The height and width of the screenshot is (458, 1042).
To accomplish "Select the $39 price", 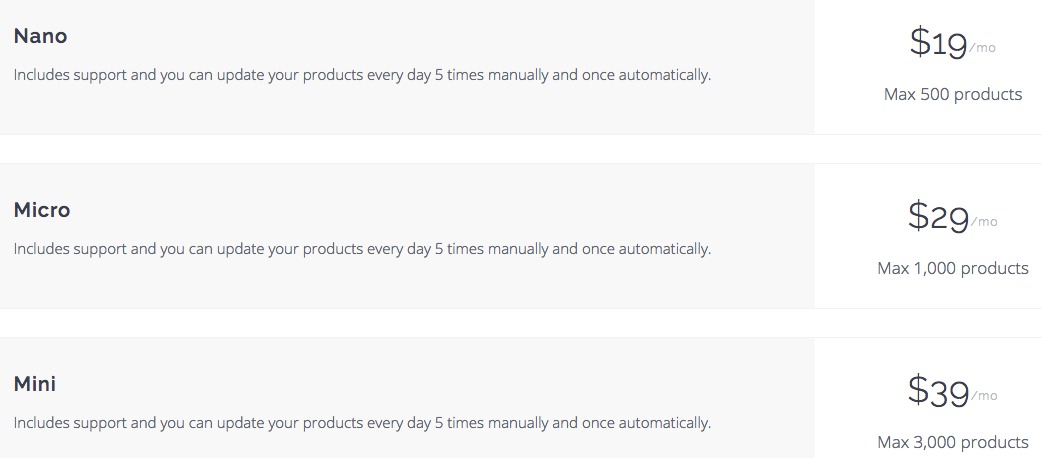I will [x=938, y=391].
